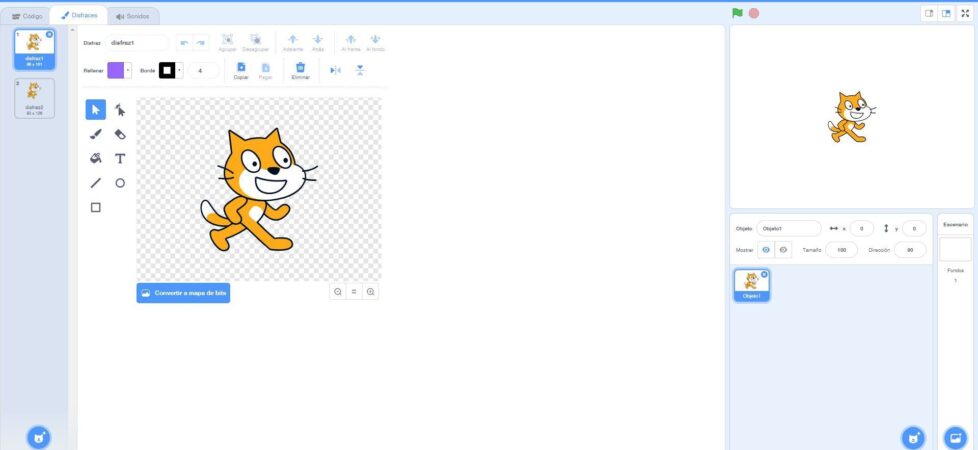Click the Undo arrow
The height and width of the screenshot is (450, 978).
(x=184, y=43)
